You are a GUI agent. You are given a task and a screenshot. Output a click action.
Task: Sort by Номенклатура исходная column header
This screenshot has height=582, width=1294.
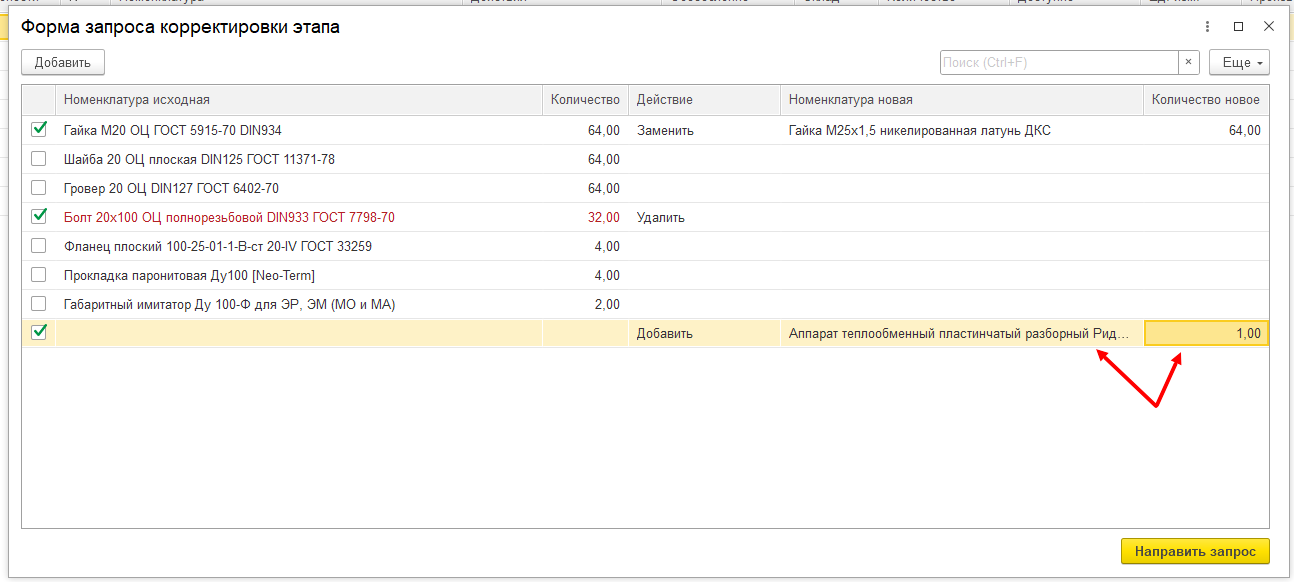coord(299,100)
